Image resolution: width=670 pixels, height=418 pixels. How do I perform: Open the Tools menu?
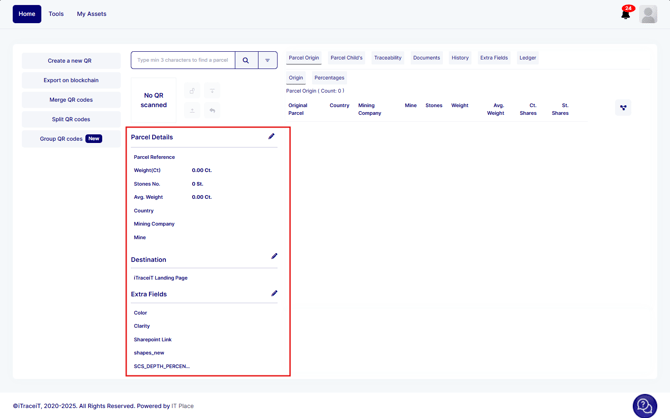tap(56, 14)
